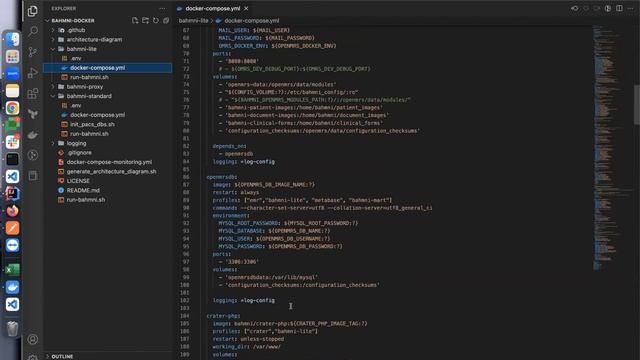The height and width of the screenshot is (360, 640).
Task: Collapse all folders in Explorer
Action: point(166,20)
